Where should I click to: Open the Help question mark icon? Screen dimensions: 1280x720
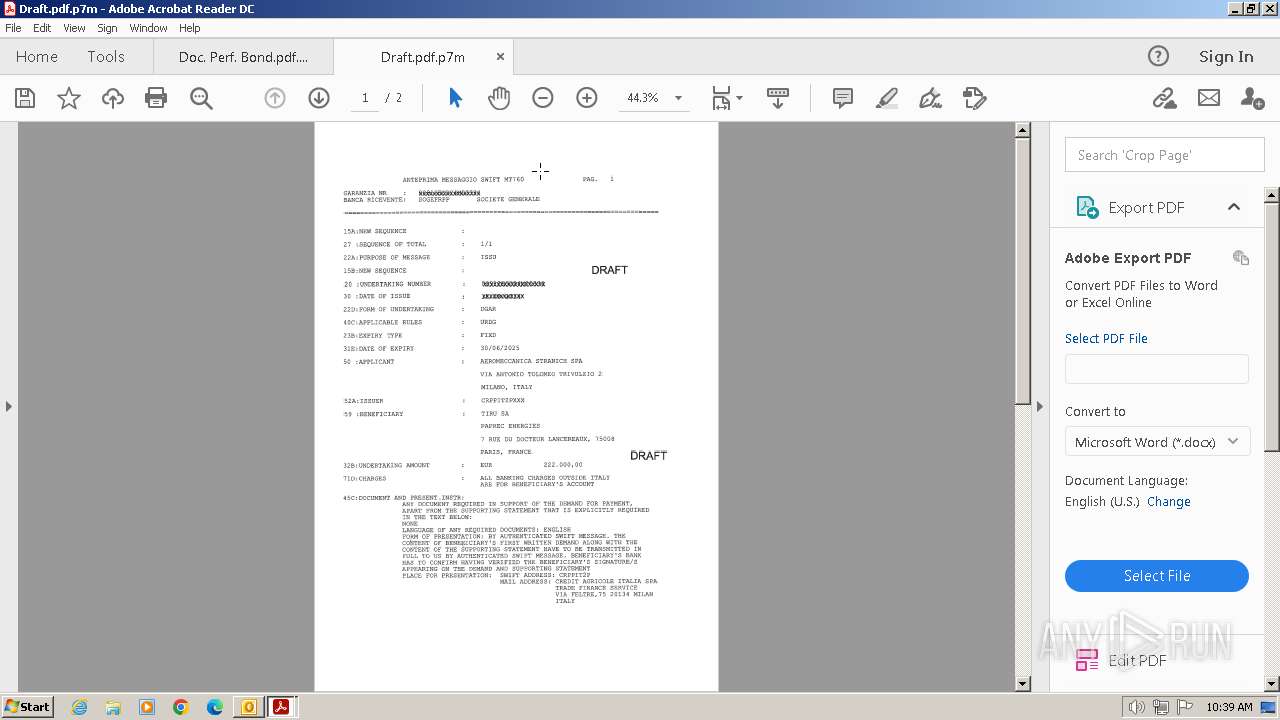(1158, 56)
